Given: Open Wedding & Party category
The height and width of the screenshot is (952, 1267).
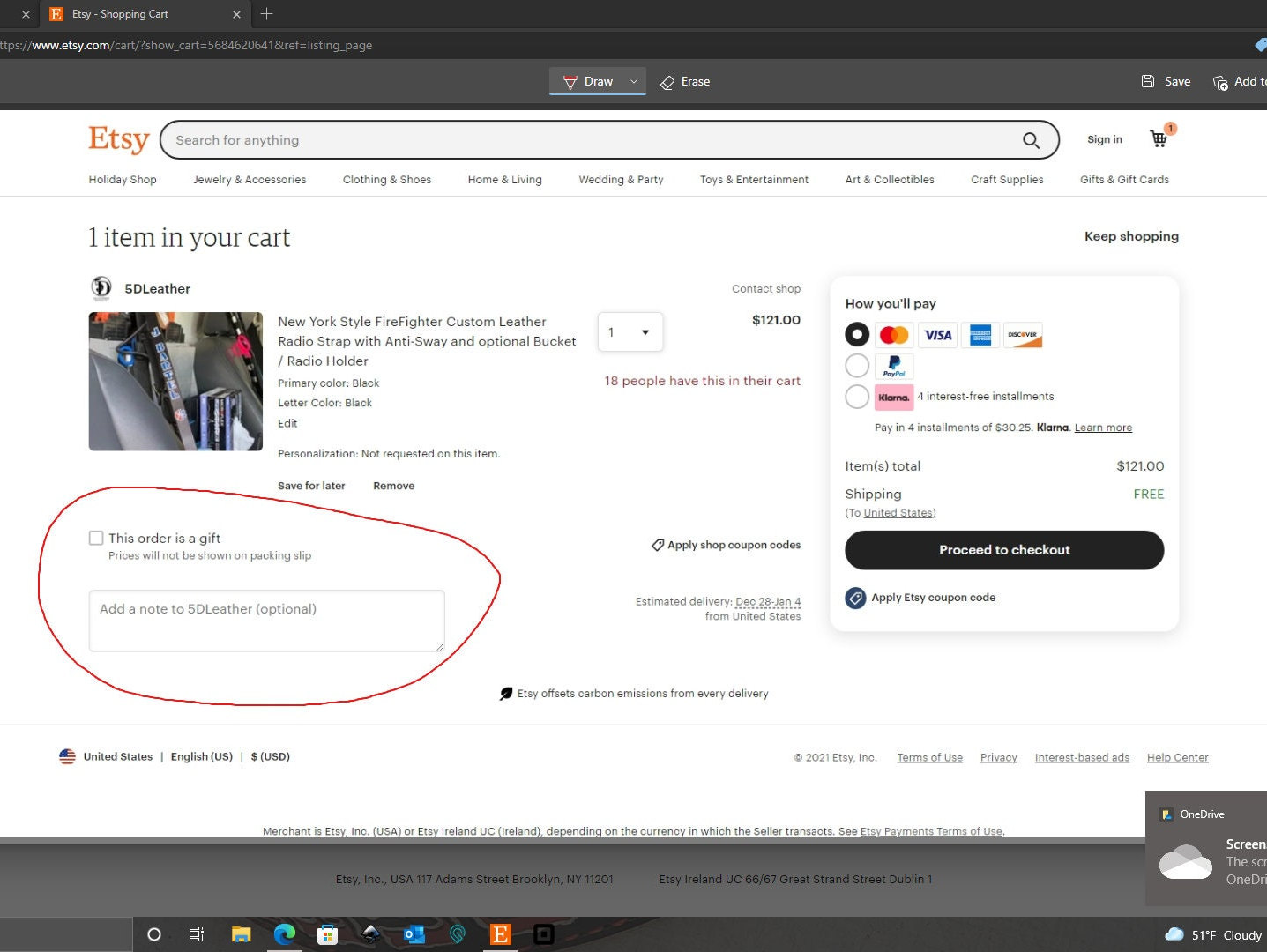Looking at the screenshot, I should 621,180.
